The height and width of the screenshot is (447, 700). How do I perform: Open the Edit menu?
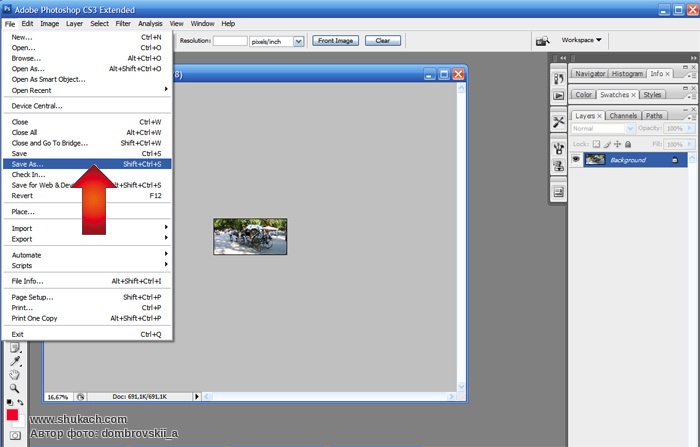[27, 24]
